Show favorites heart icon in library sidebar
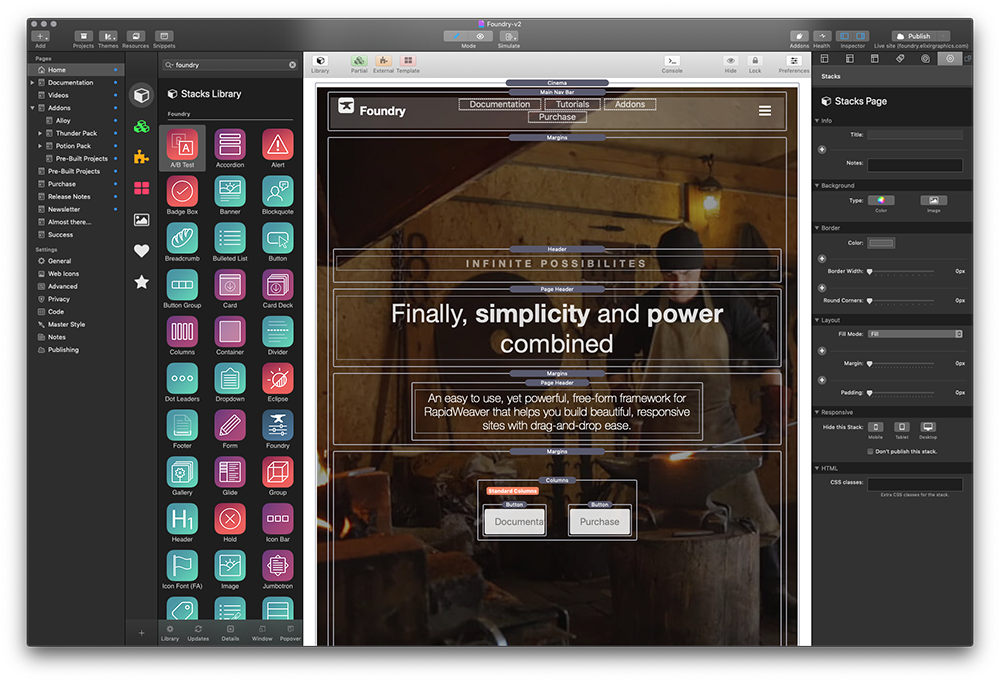This screenshot has width=1000, height=682. tap(142, 251)
